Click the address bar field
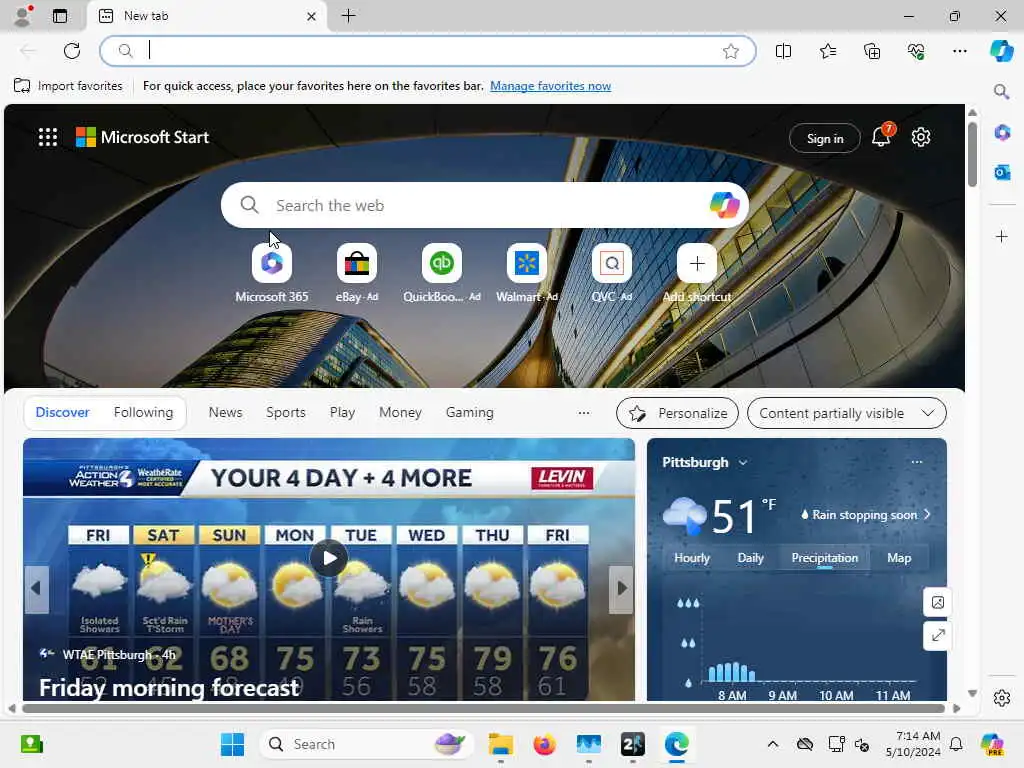1024x768 pixels. [428, 51]
